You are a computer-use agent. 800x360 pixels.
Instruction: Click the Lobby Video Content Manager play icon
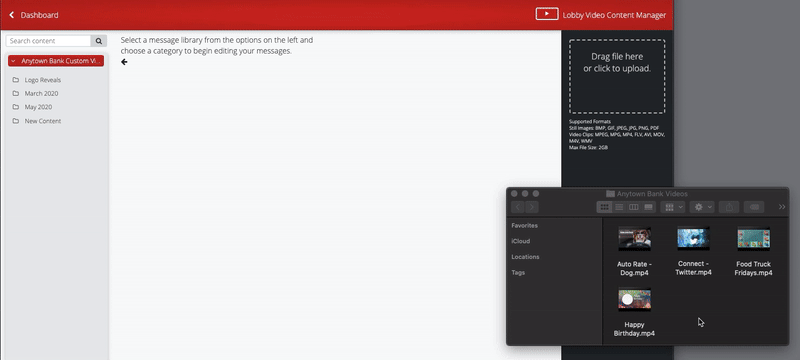tap(546, 14)
